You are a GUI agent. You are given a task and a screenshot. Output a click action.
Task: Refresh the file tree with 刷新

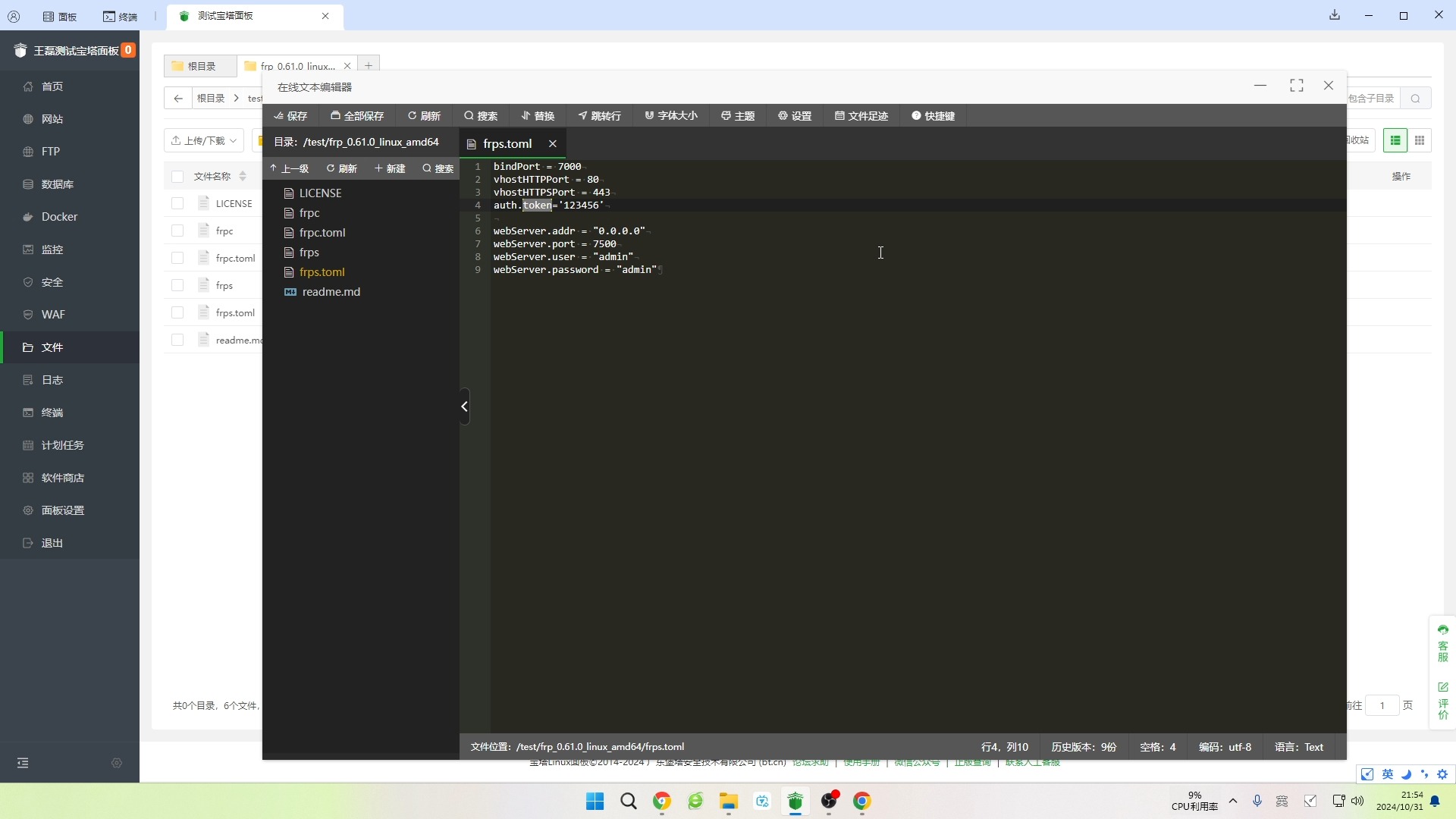(x=341, y=168)
